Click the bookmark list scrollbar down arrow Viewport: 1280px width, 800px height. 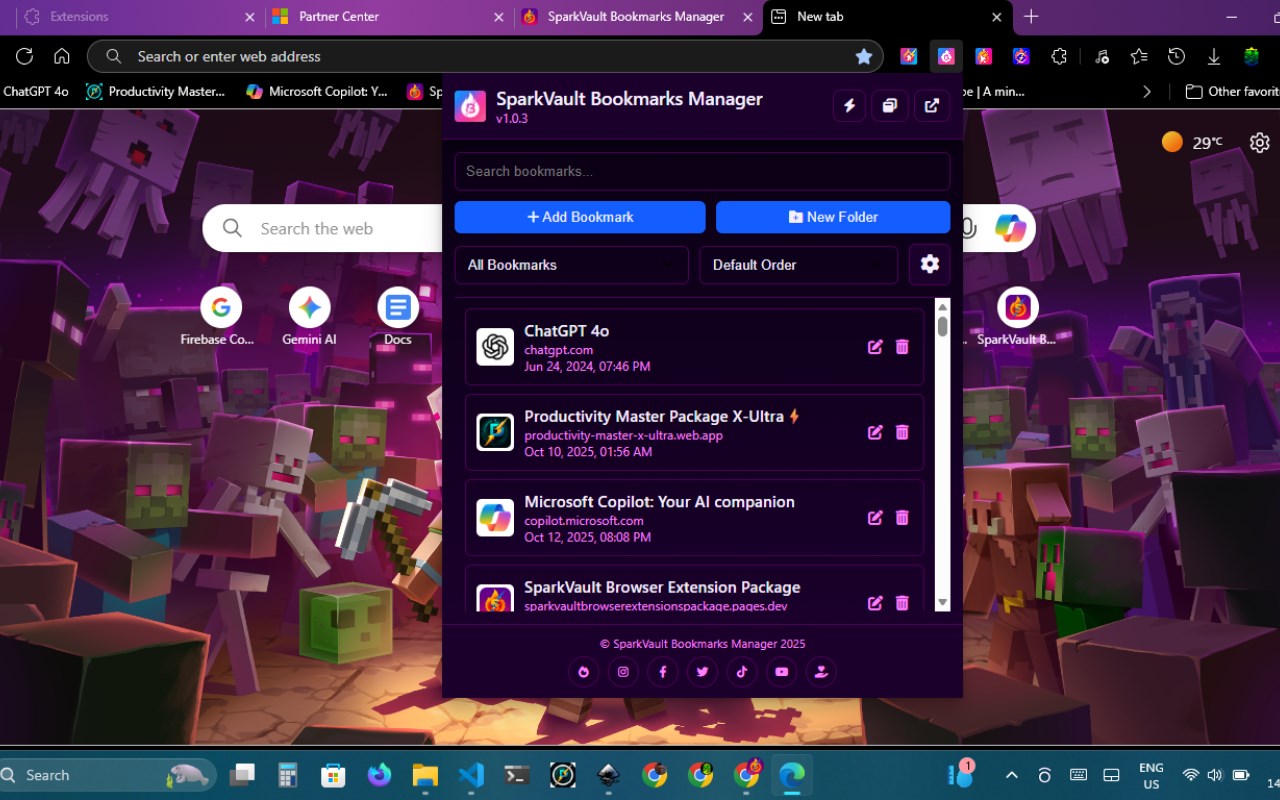tap(942, 603)
